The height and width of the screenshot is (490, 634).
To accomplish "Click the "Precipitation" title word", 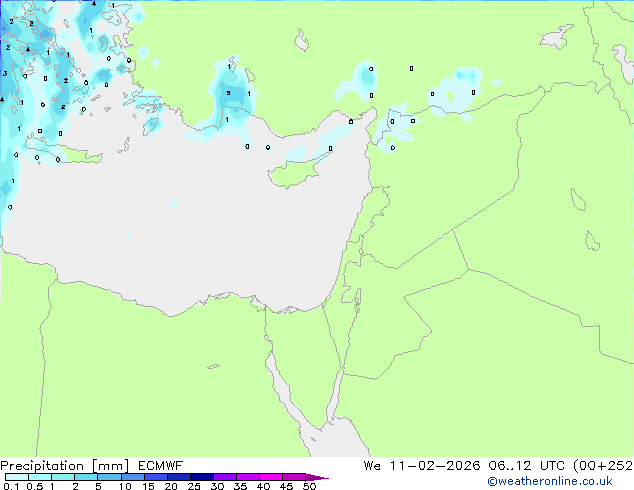I will tap(42, 466).
